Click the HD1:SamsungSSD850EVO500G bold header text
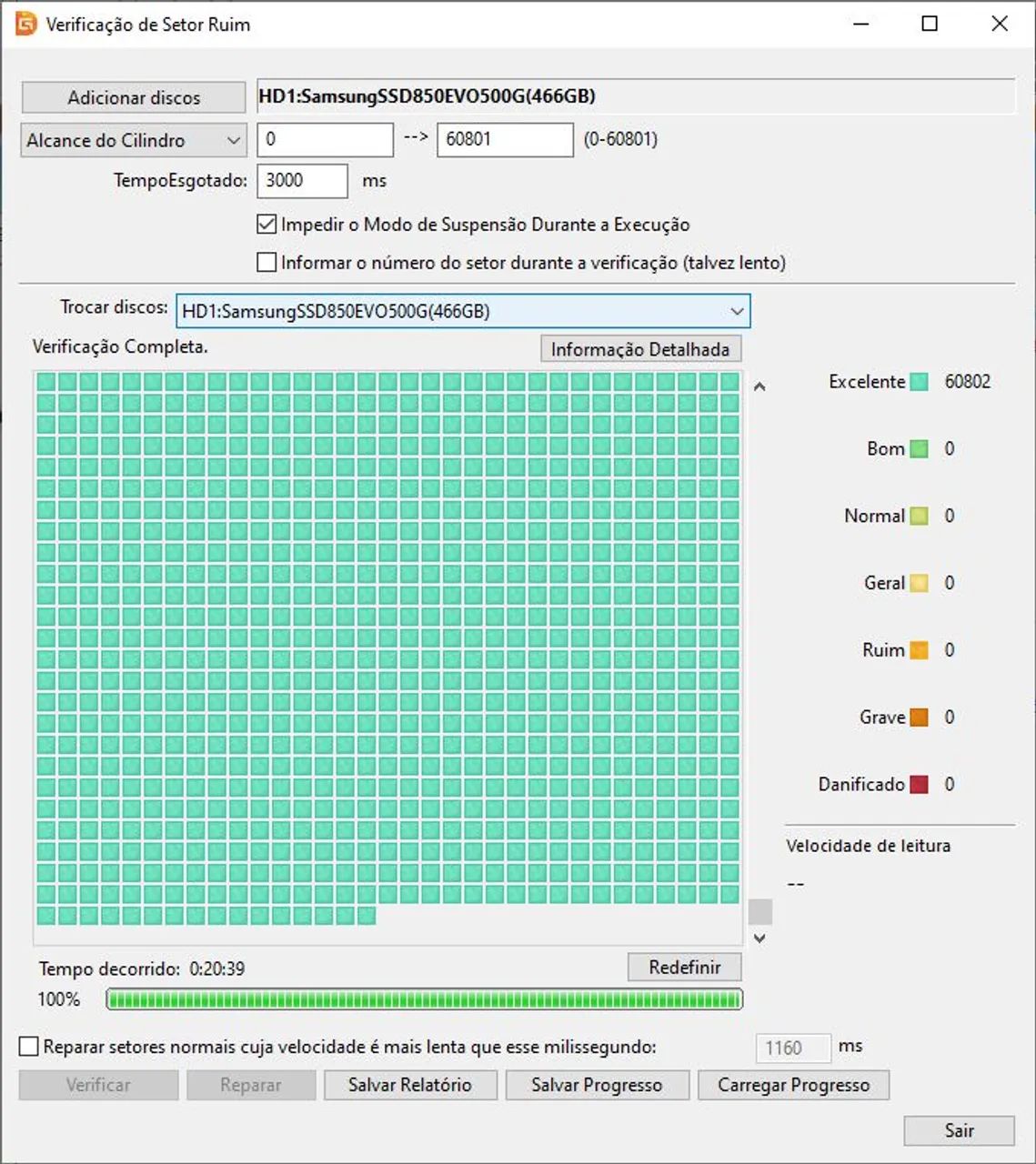 point(427,95)
